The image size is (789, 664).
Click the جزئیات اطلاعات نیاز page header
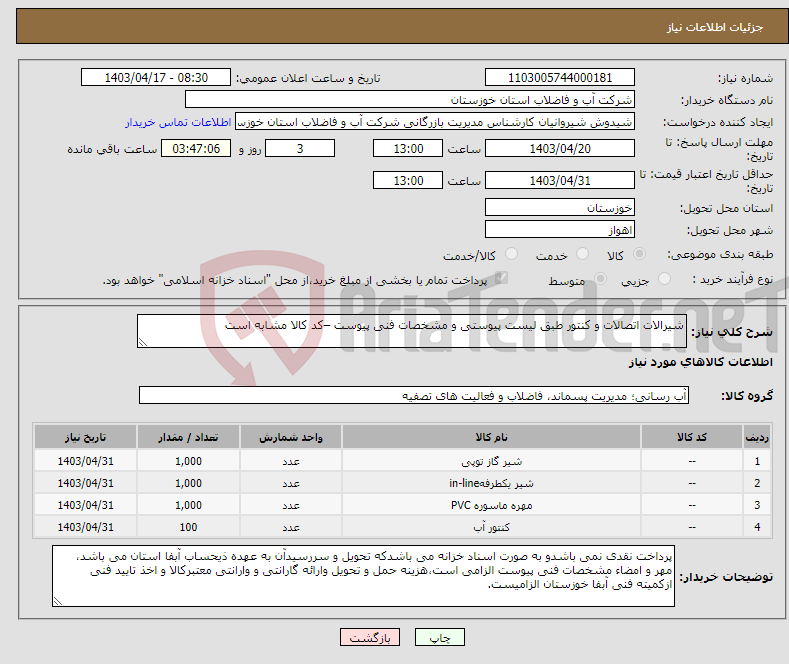click(715, 27)
